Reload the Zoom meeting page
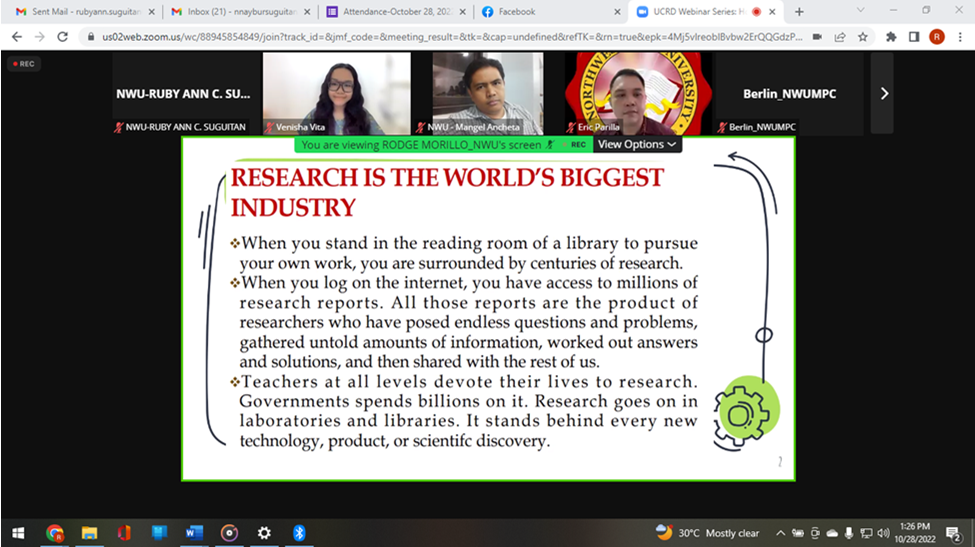Screen dimensions: 975x547 point(63,37)
